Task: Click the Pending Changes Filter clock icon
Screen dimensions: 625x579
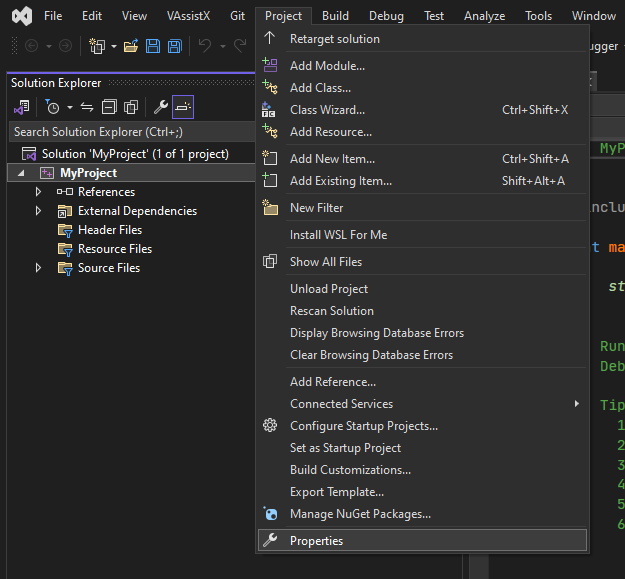Action: [x=52, y=107]
